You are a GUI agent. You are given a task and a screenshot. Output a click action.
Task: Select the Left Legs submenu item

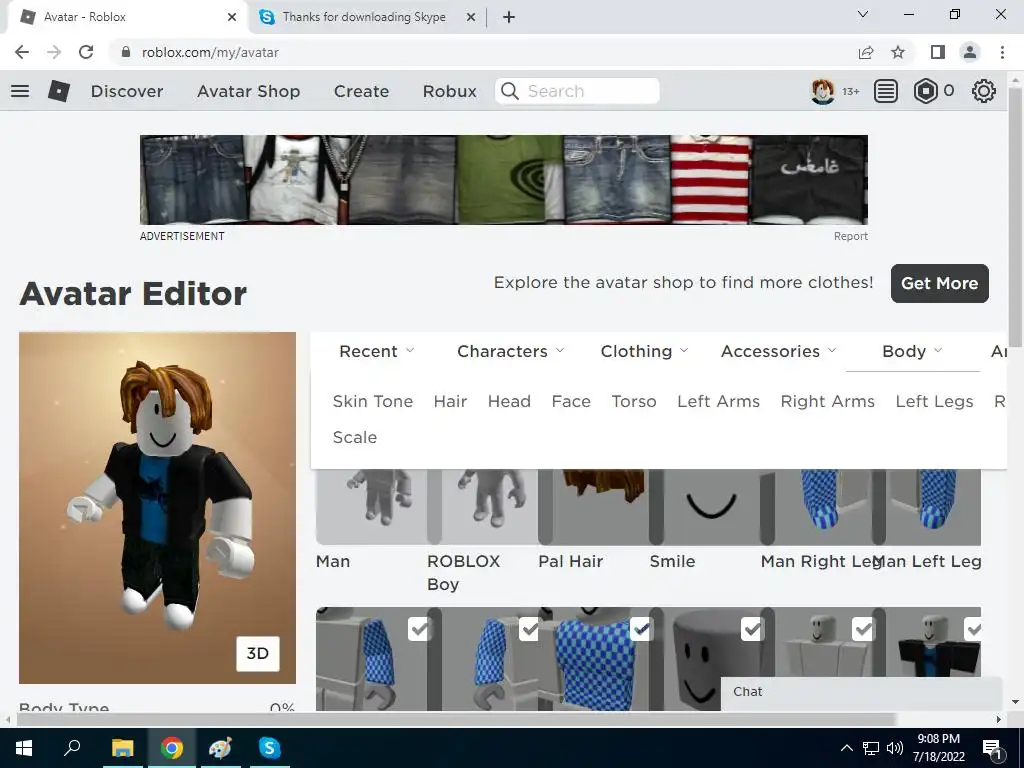click(x=935, y=401)
